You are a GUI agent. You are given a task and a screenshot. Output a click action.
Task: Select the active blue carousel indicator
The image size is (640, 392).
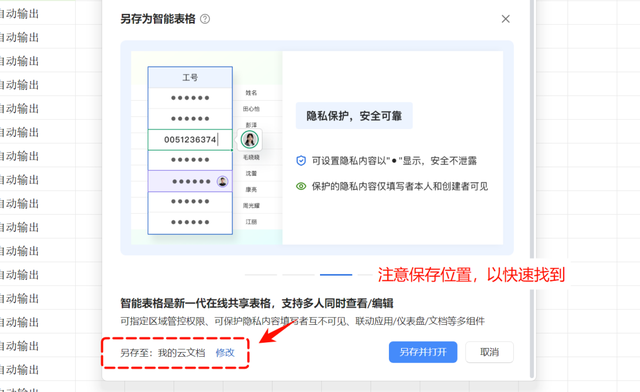click(x=336, y=275)
